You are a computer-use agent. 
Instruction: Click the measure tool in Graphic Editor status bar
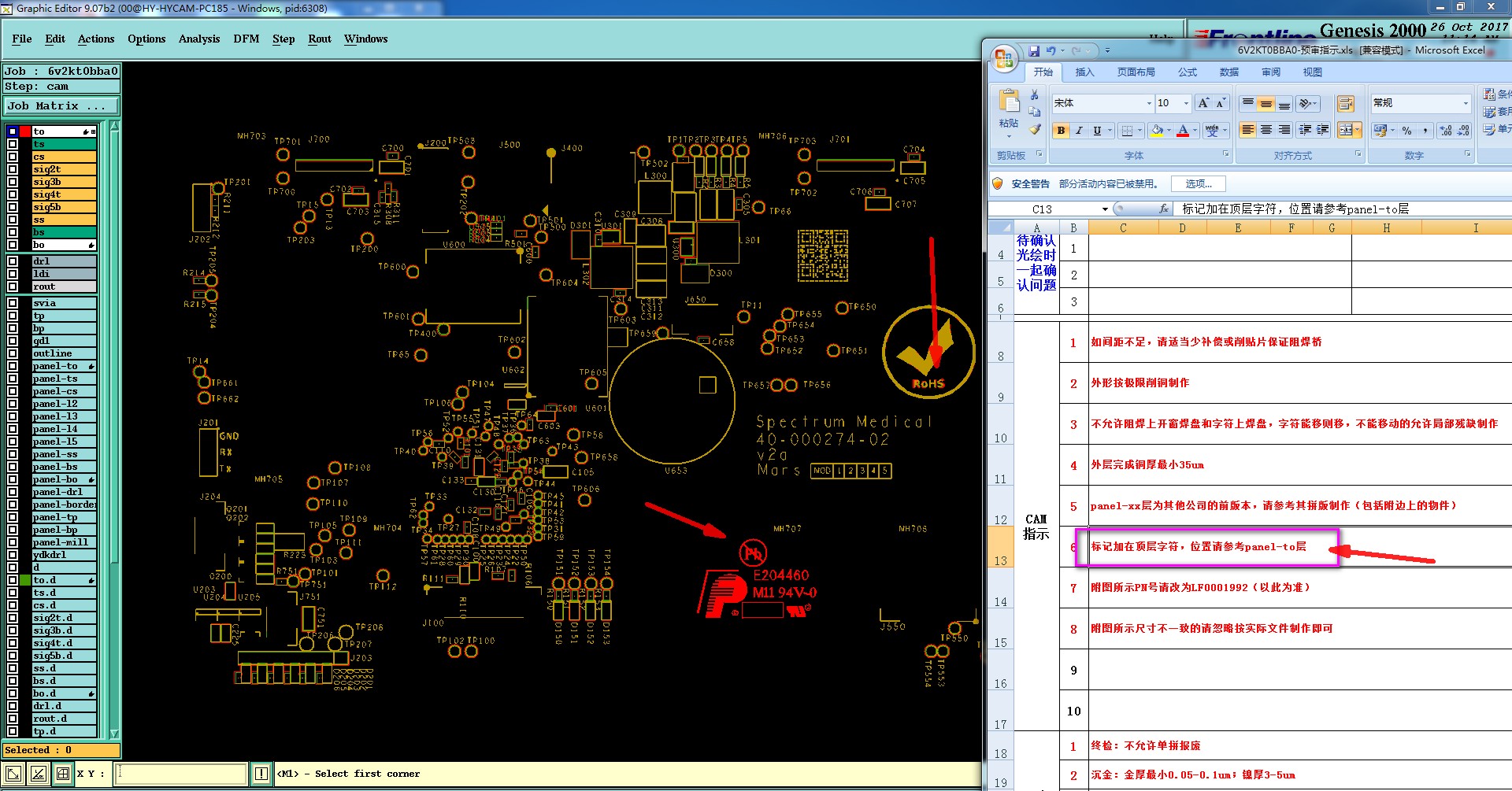[38, 774]
